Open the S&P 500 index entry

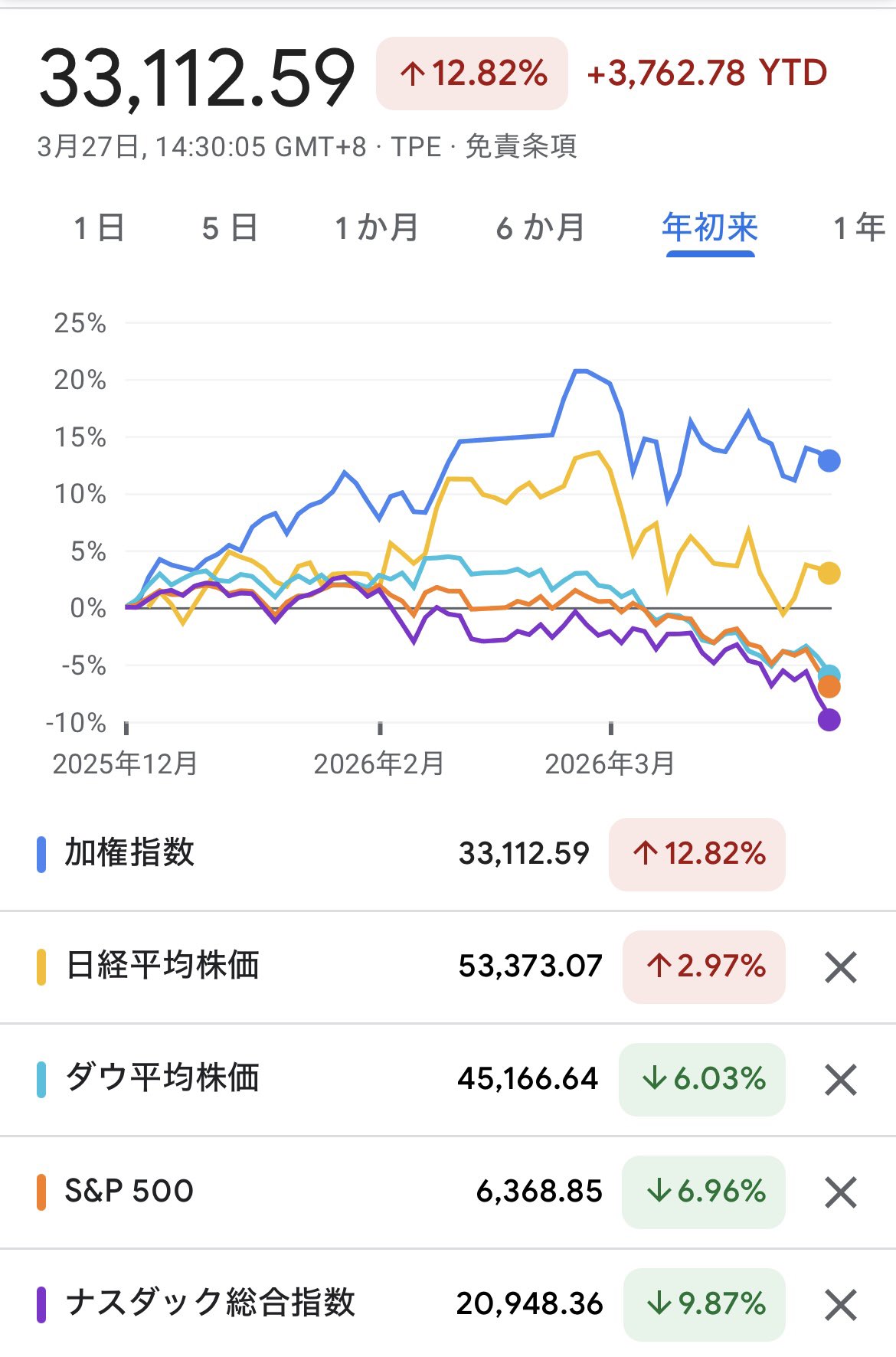point(129,1192)
